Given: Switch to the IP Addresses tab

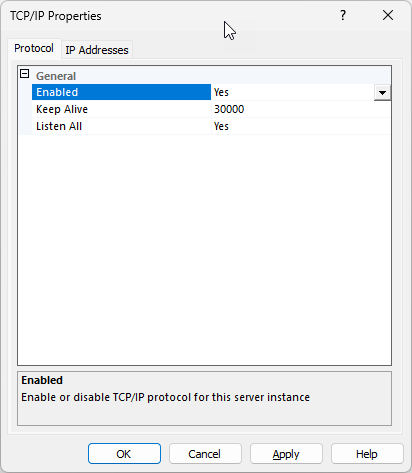Looking at the screenshot, I should [x=97, y=50].
